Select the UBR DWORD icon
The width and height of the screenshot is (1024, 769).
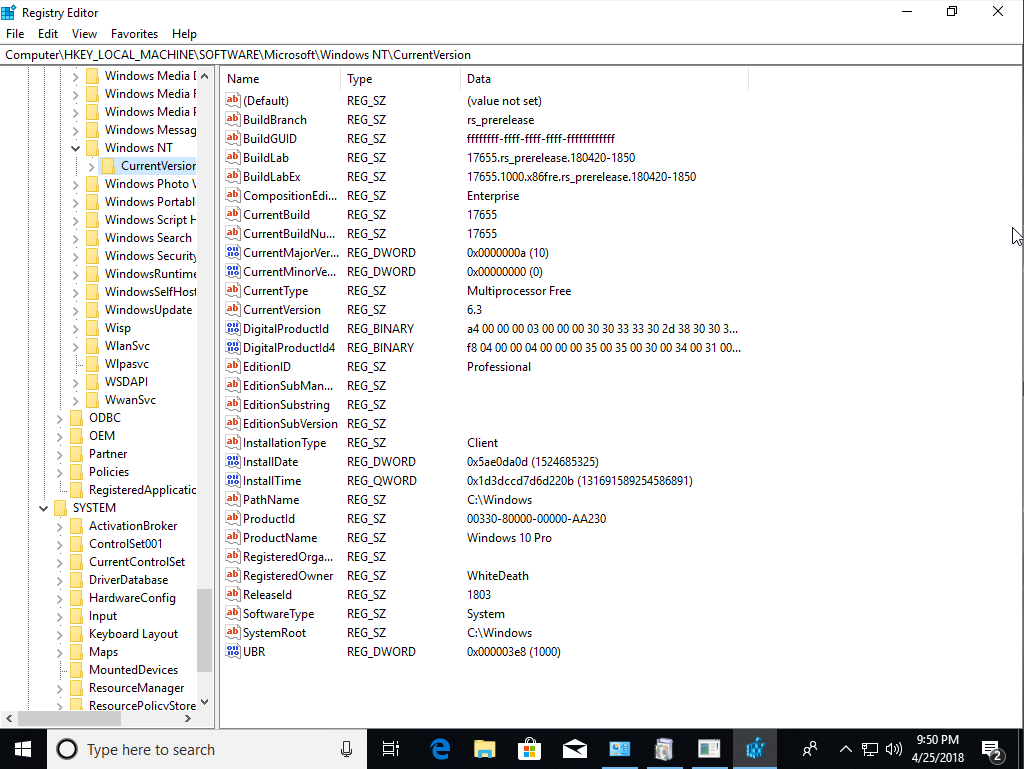pos(232,651)
